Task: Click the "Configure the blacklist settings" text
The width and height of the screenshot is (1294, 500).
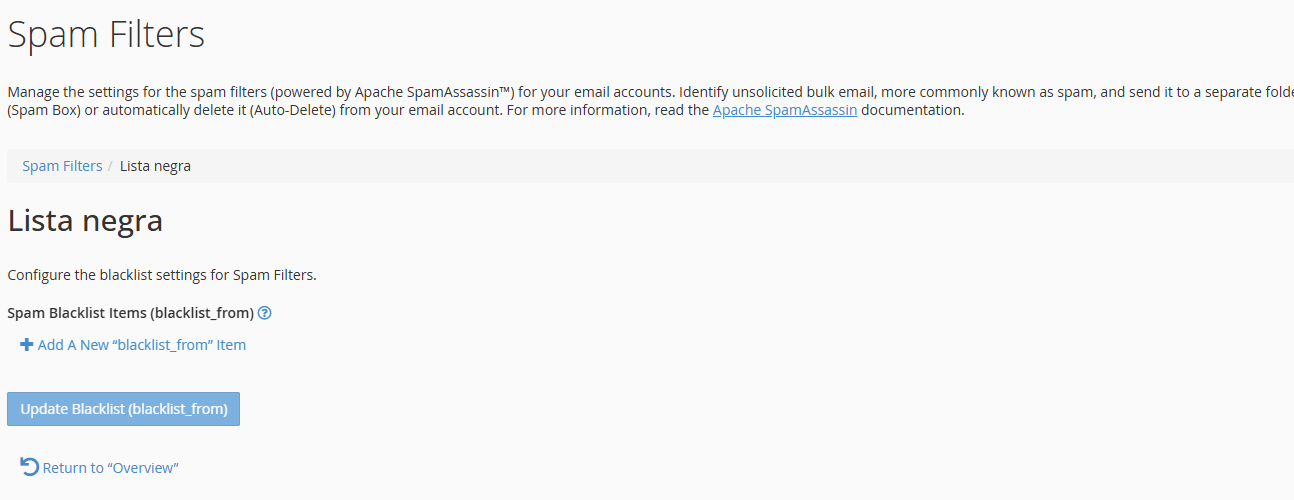Action: pos(162,274)
